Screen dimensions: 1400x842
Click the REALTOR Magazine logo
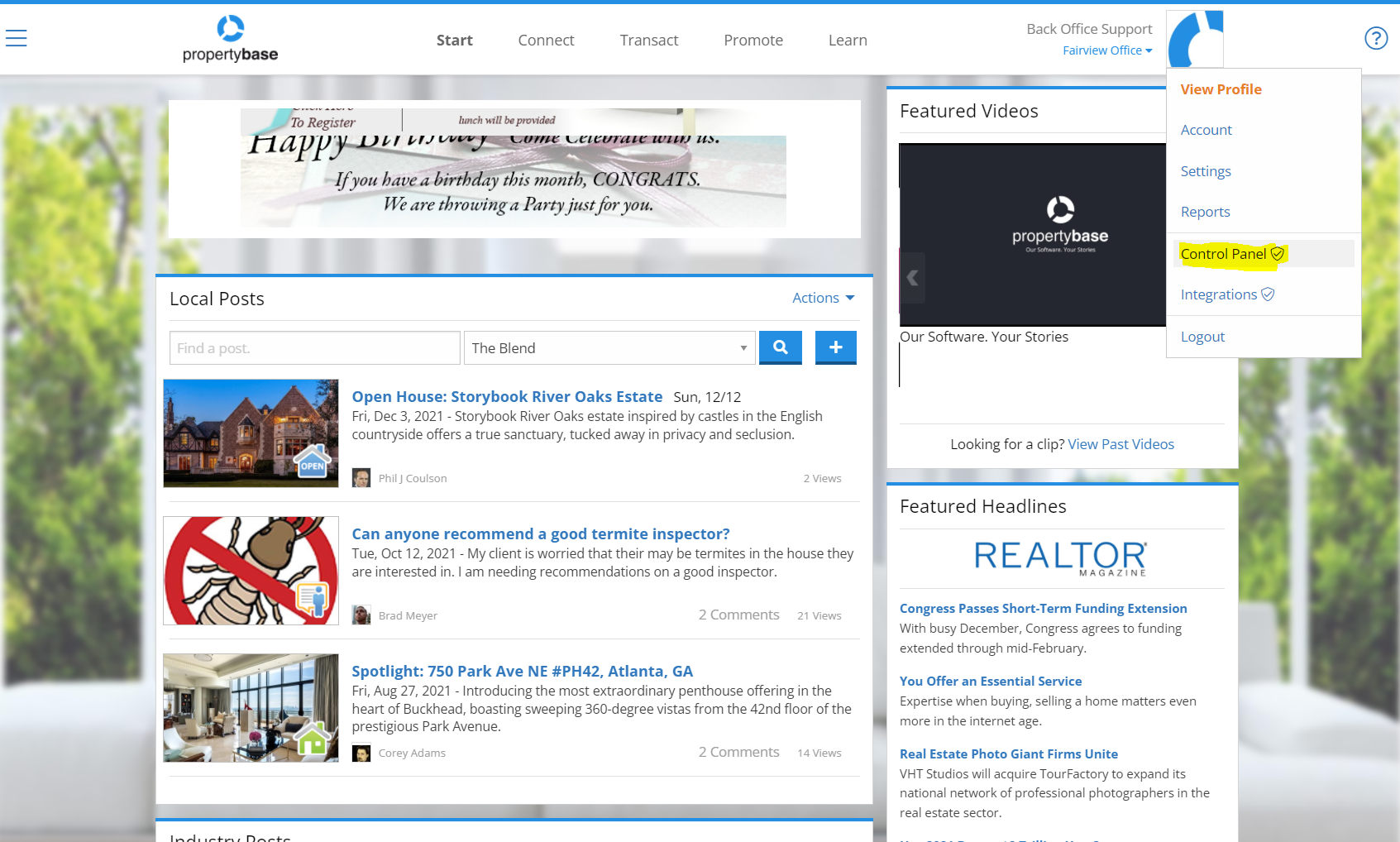(1059, 557)
